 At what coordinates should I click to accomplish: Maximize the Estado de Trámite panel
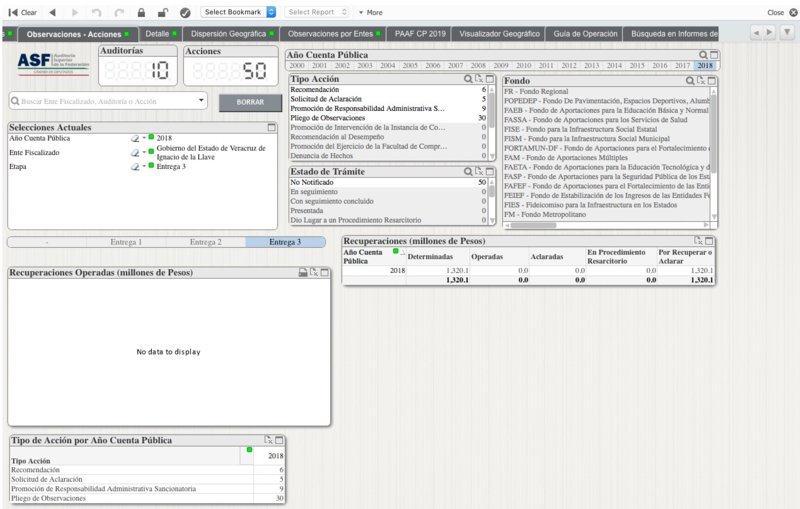tap(490, 172)
